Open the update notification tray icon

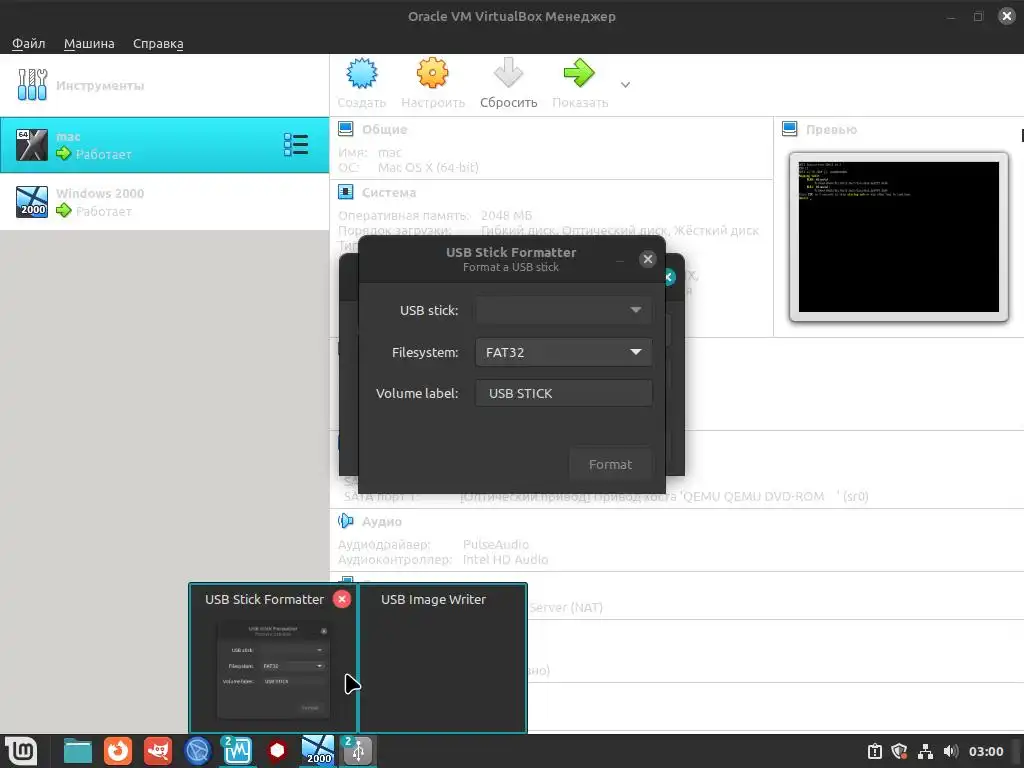[874, 751]
